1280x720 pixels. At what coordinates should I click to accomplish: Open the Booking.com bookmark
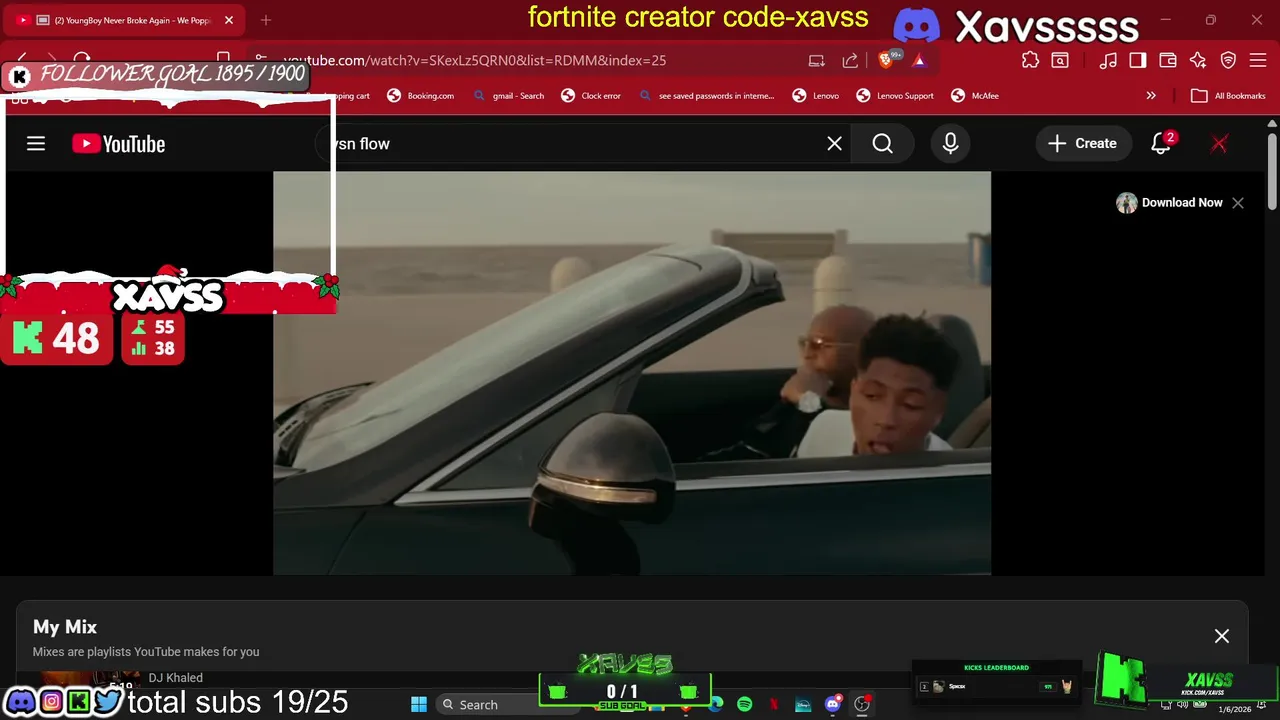pyautogui.click(x=421, y=96)
